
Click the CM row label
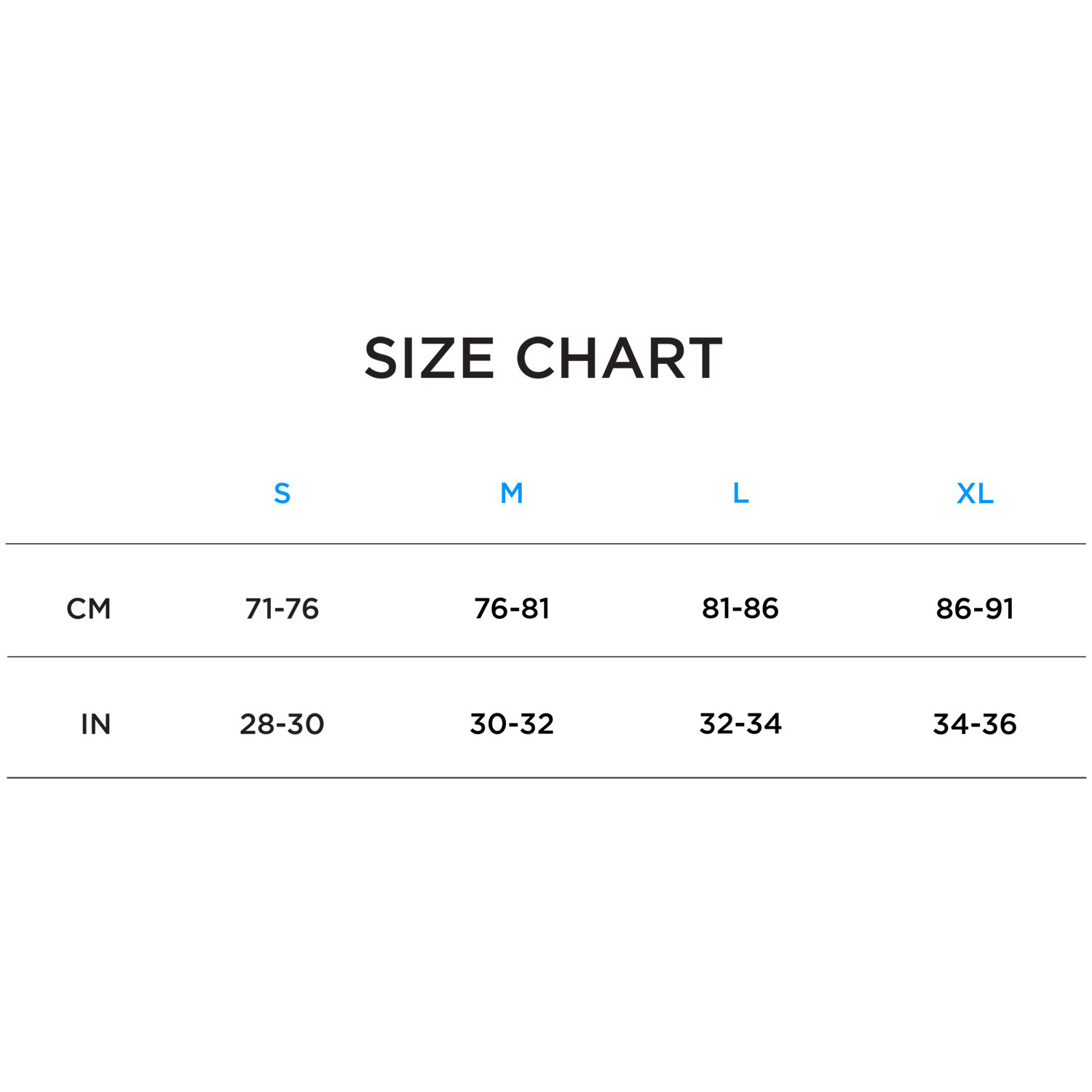pyautogui.click(x=89, y=609)
